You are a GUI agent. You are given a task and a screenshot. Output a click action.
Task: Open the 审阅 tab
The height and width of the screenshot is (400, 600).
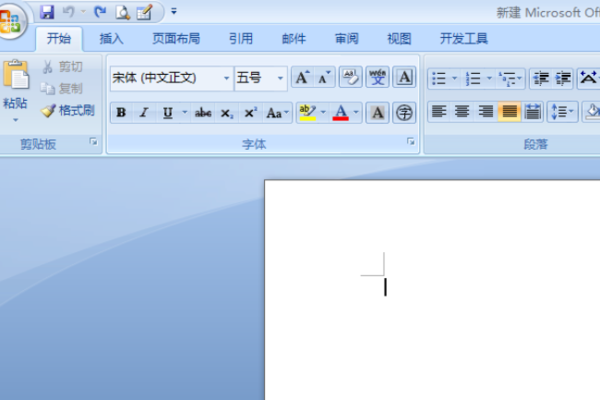coord(347,39)
